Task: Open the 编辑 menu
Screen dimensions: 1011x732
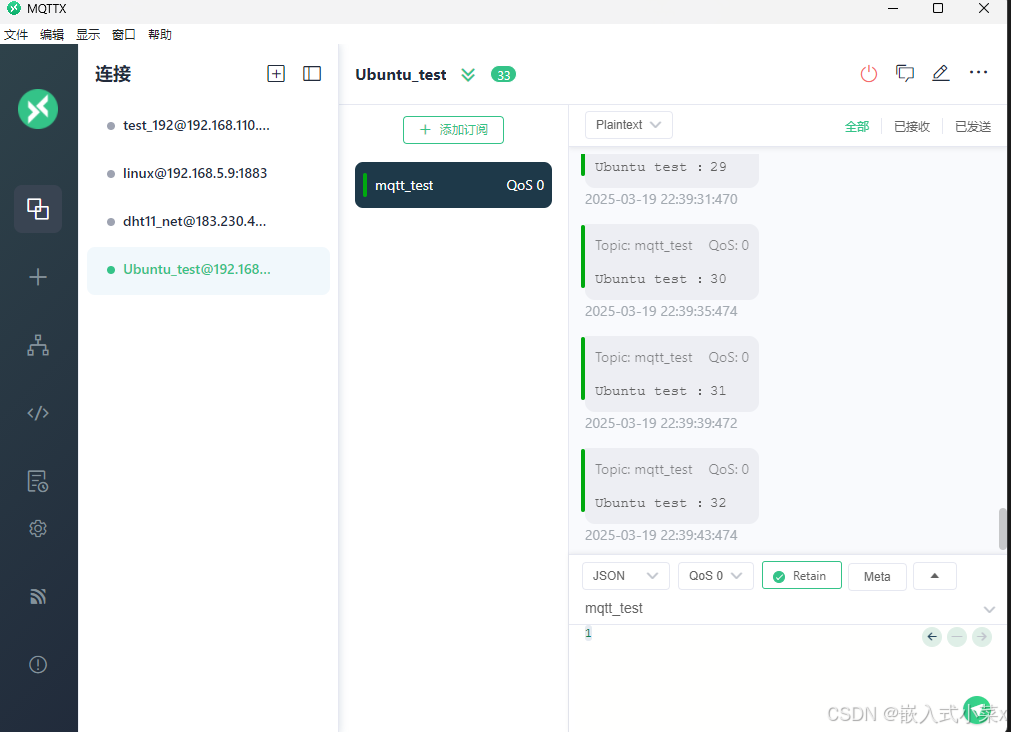Action: pyautogui.click(x=52, y=34)
